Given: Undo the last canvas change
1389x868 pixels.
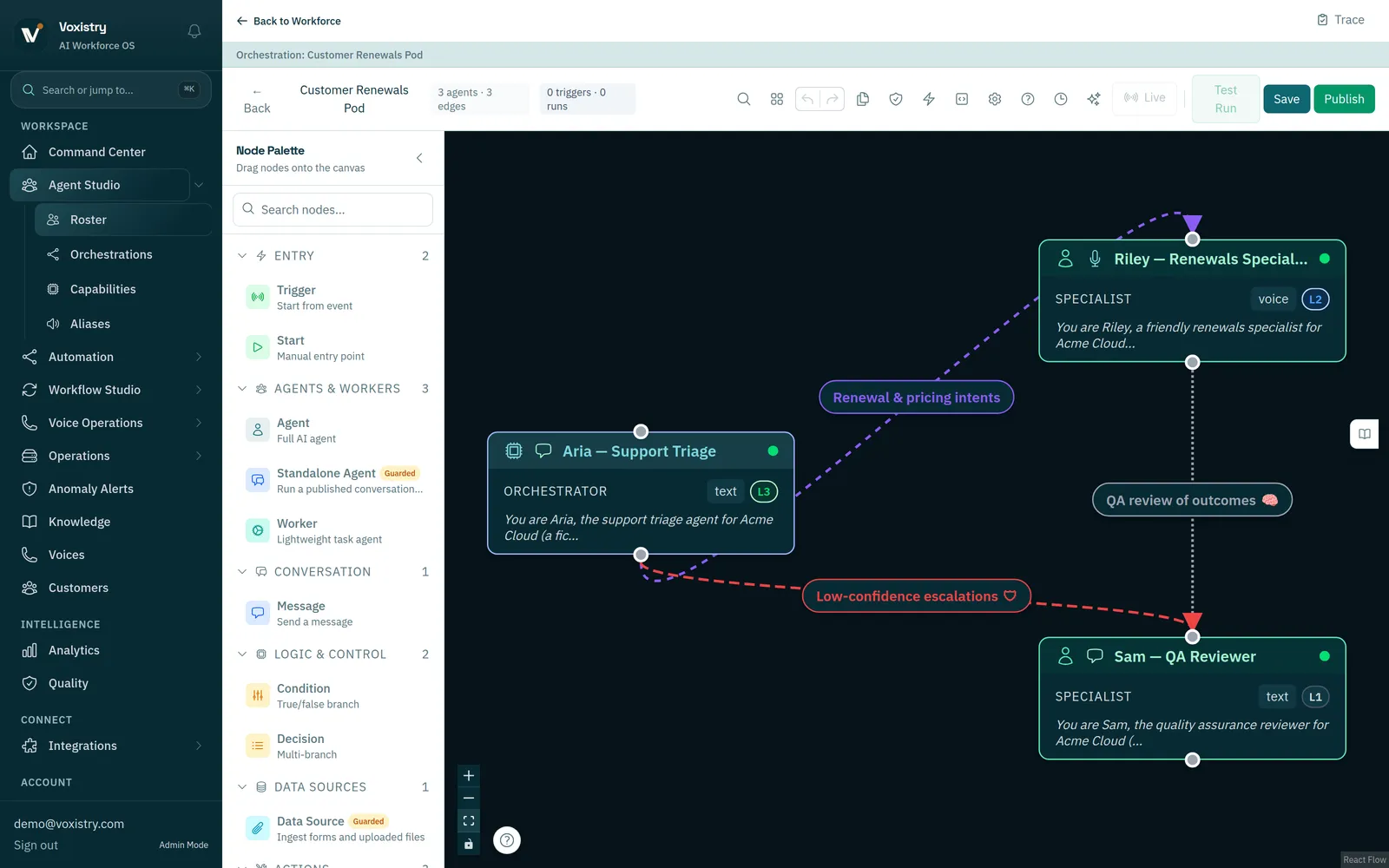Looking at the screenshot, I should pyautogui.click(x=807, y=99).
